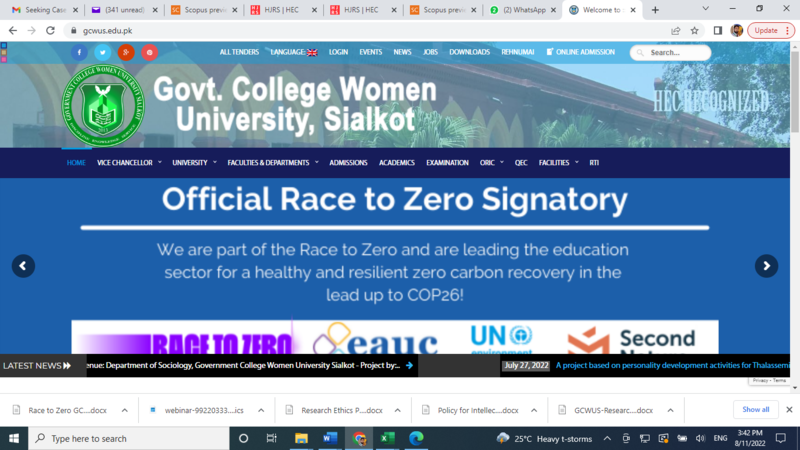Click browser Back arrow
Viewport: 800px width, 450px height.
click(x=13, y=31)
